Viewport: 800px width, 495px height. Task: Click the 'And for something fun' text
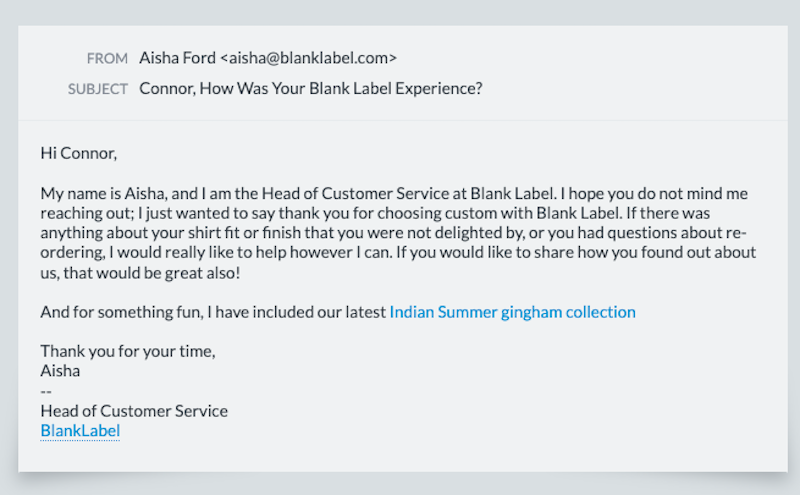click(213, 312)
